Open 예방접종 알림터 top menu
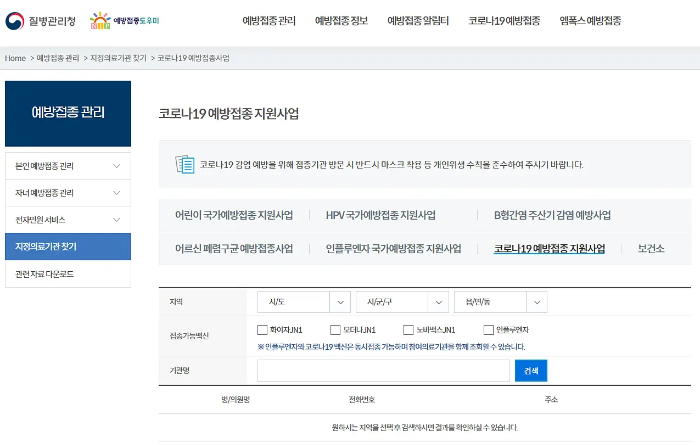Viewport: 700px width, 445px height. click(418, 21)
